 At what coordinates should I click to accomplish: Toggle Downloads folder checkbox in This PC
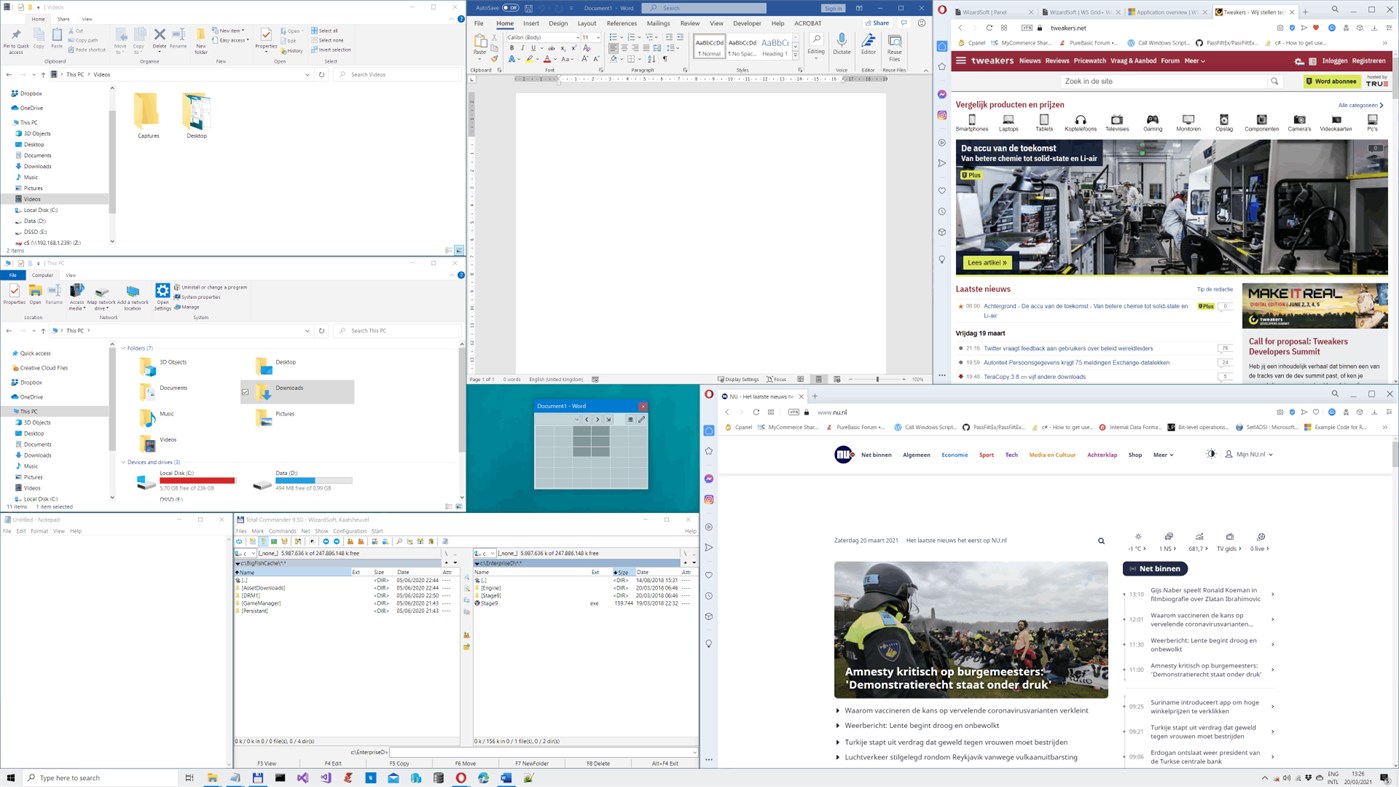tap(246, 392)
